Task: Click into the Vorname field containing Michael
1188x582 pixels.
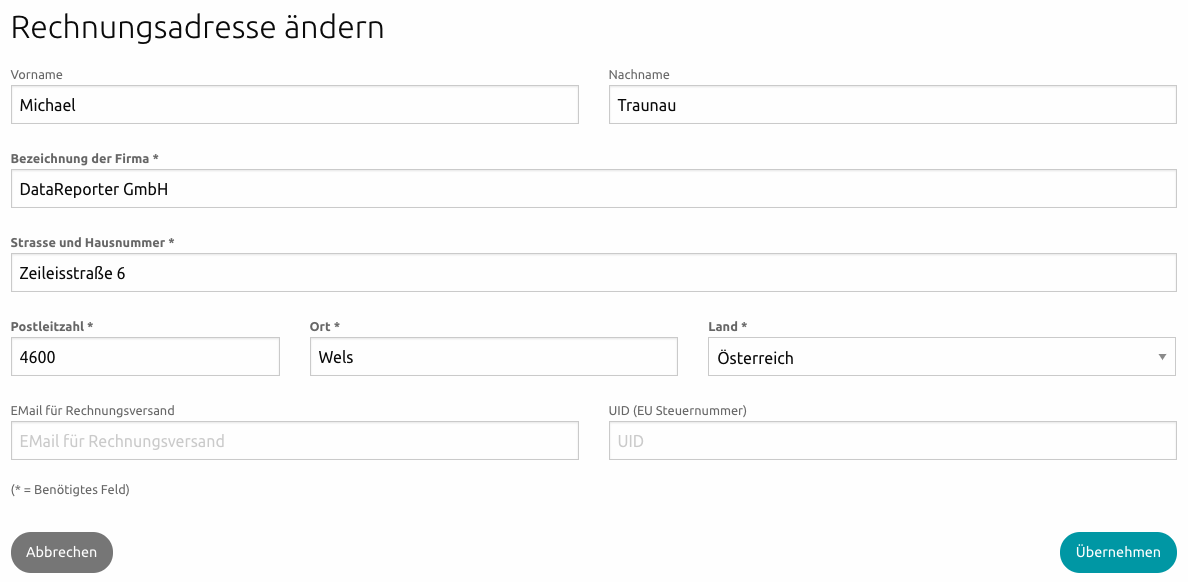Action: 294,104
